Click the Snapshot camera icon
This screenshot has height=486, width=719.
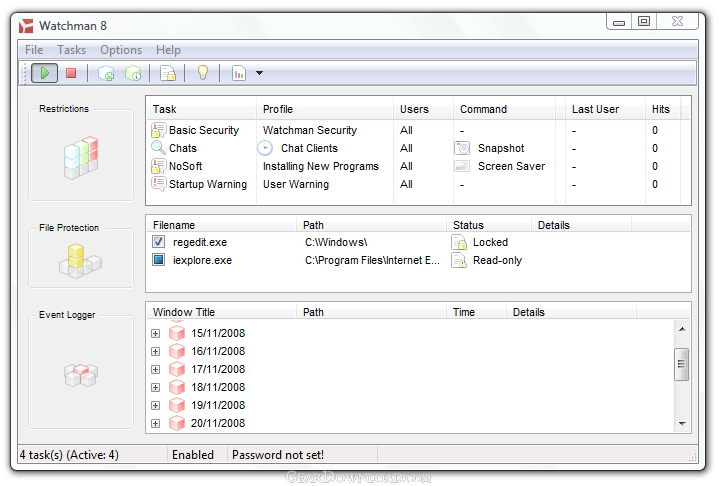point(462,148)
